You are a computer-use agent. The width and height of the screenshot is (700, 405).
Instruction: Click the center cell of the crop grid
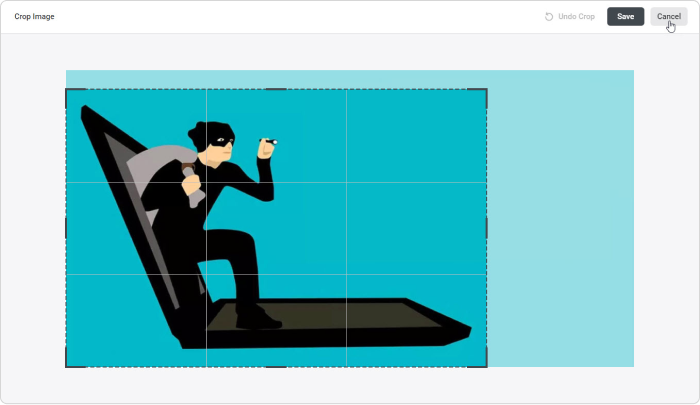[x=276, y=228]
